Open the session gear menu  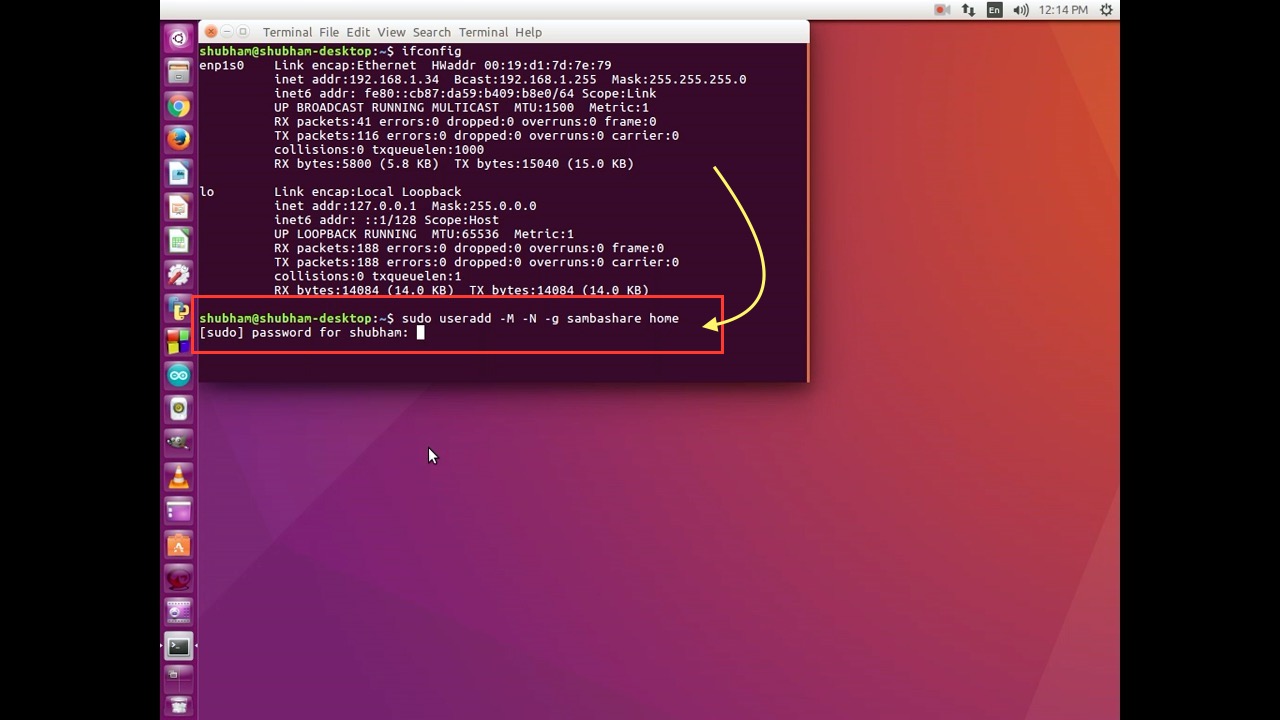point(1105,10)
